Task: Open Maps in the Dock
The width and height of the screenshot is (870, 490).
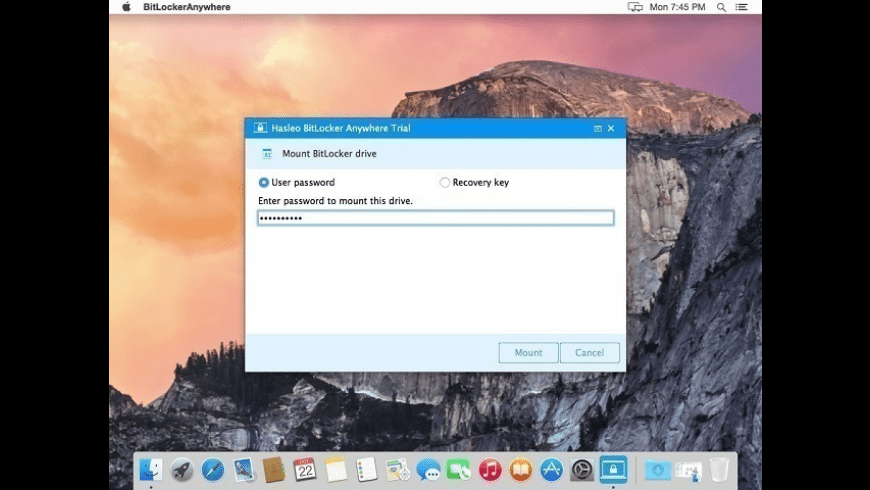Action: [397, 470]
